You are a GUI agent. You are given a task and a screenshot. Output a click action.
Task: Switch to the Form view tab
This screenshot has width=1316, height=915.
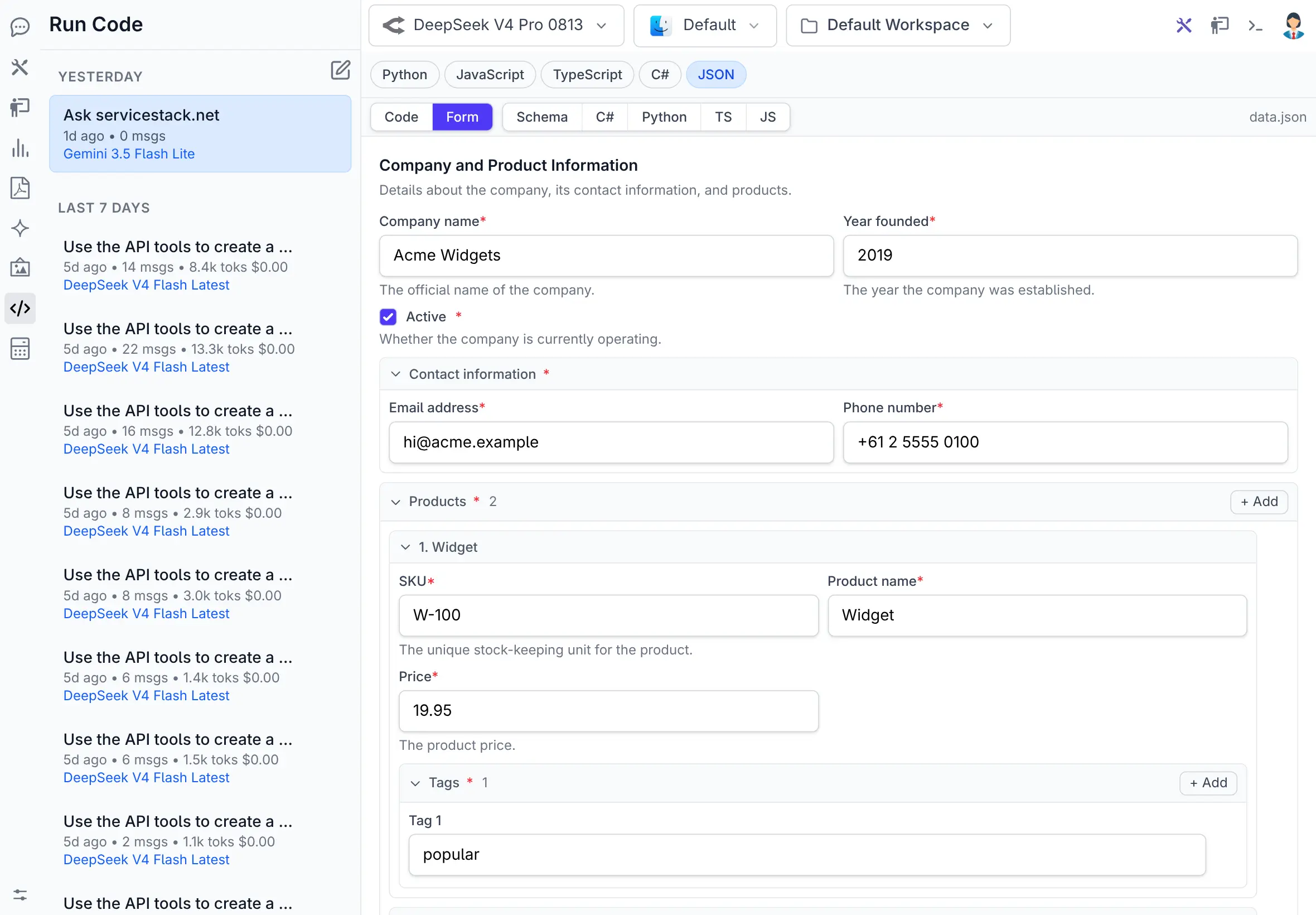tap(462, 117)
